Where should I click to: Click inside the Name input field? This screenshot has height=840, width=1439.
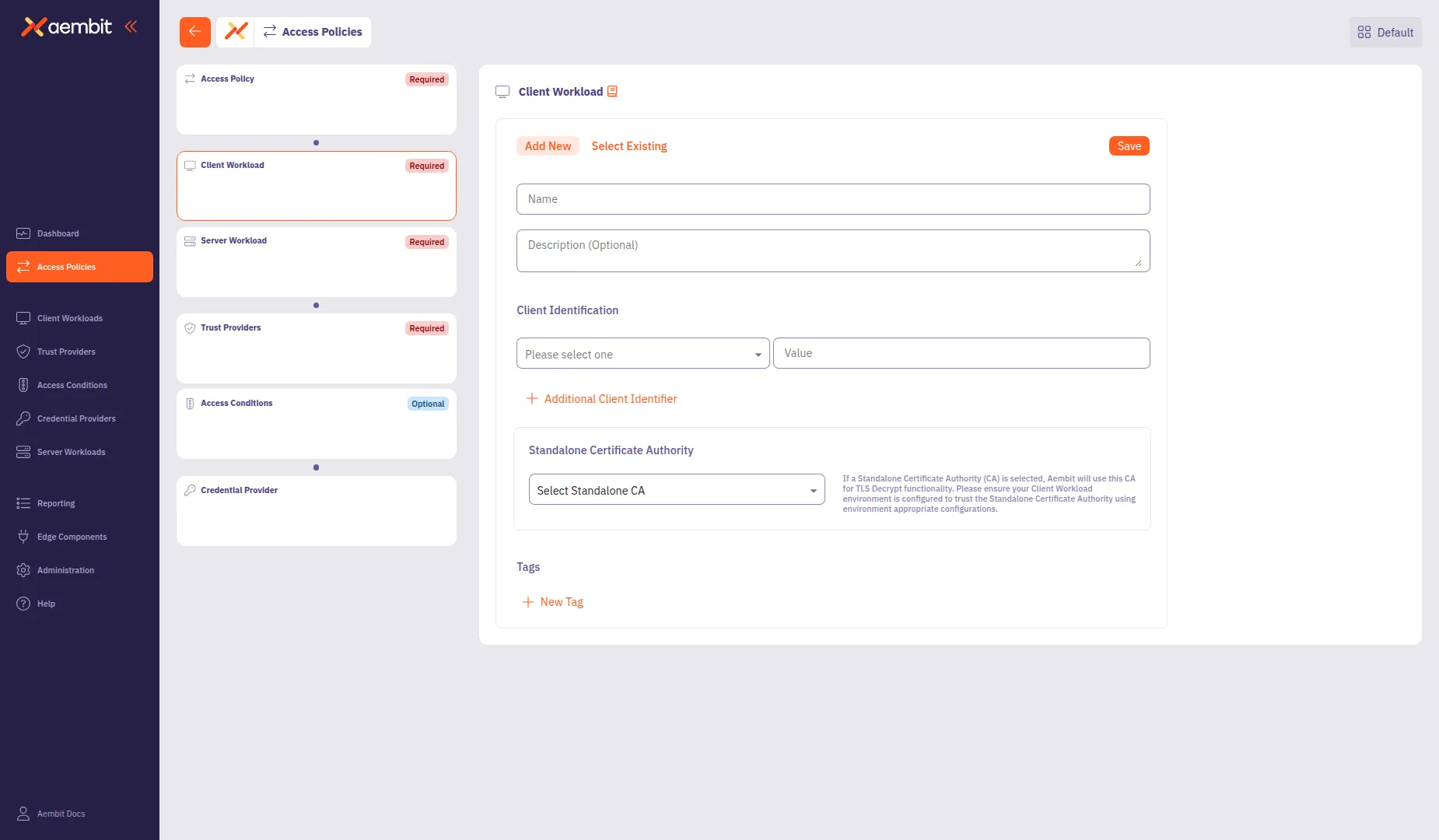[832, 199]
